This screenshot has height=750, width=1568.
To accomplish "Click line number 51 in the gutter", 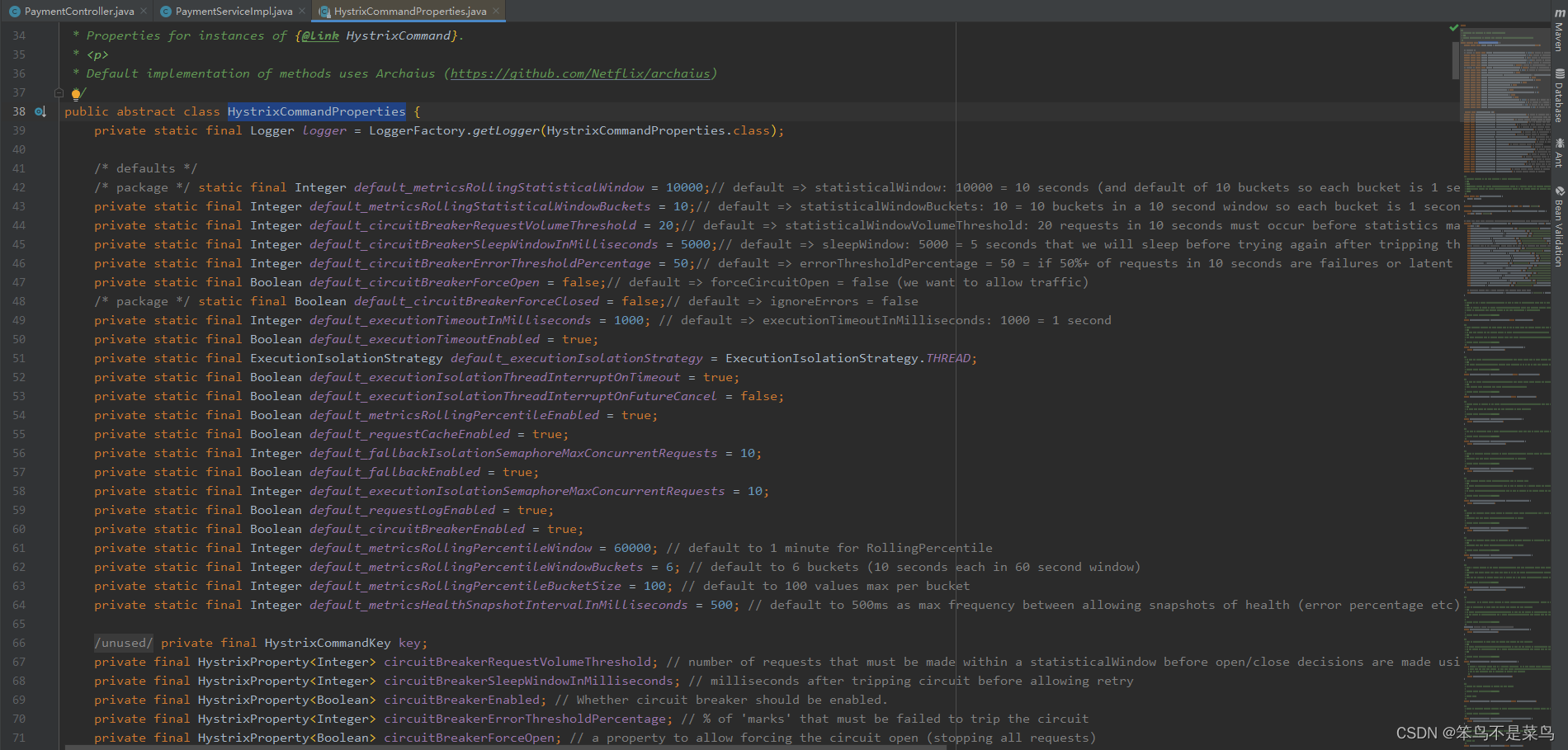I will pos(19,358).
